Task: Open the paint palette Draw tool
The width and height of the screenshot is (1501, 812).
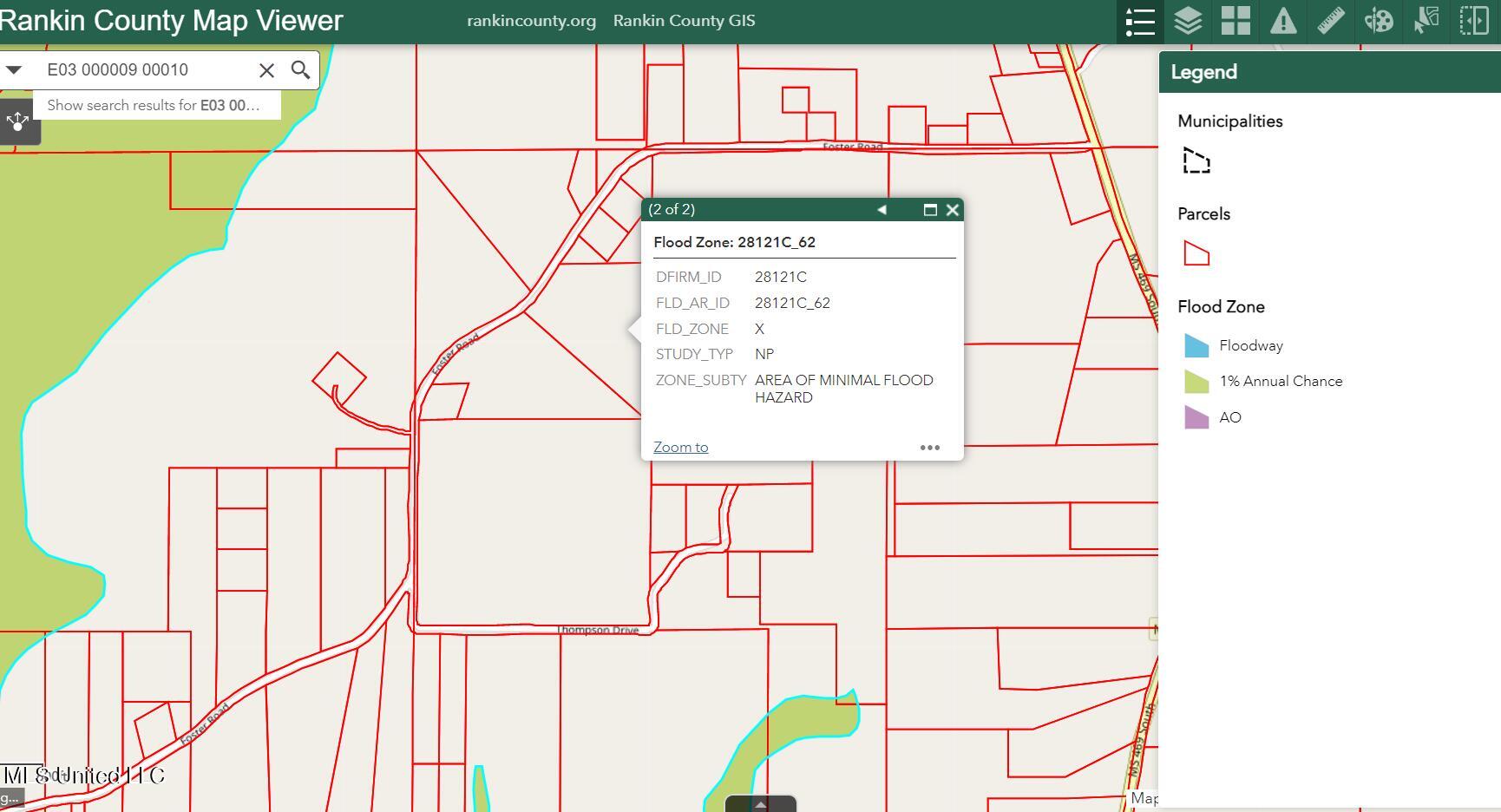Action: [x=1379, y=22]
